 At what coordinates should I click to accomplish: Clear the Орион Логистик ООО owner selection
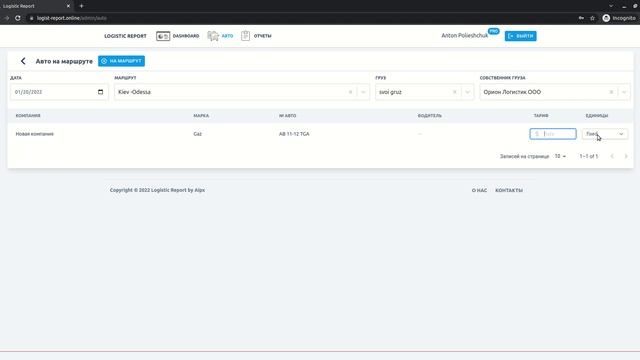coord(611,92)
